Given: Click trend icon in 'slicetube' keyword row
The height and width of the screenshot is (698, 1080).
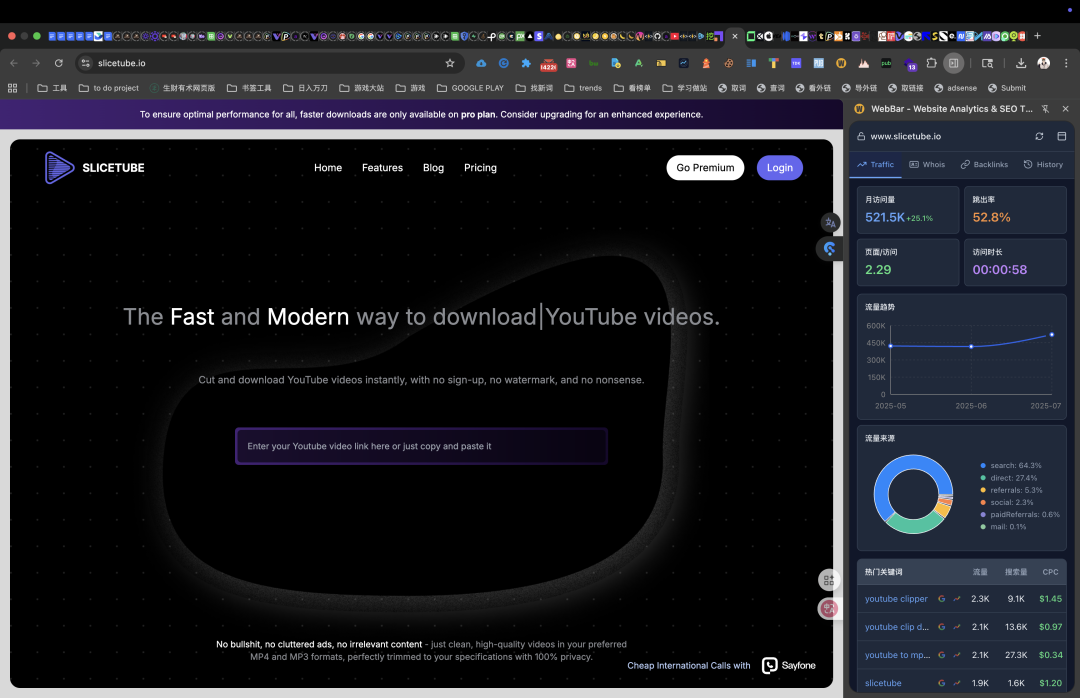Looking at the screenshot, I should pyautogui.click(x=957, y=683).
